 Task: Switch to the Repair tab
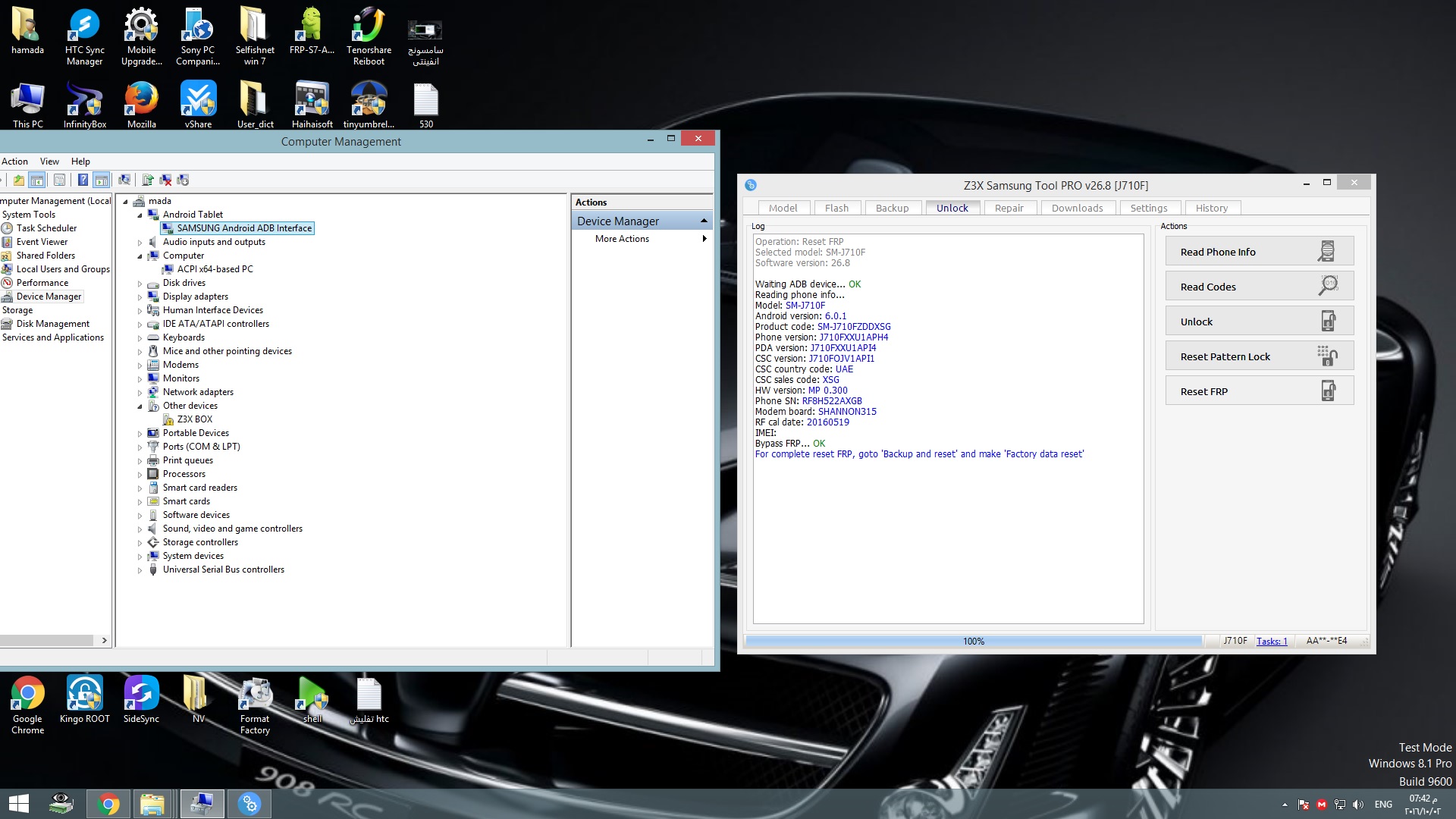pos(1009,208)
